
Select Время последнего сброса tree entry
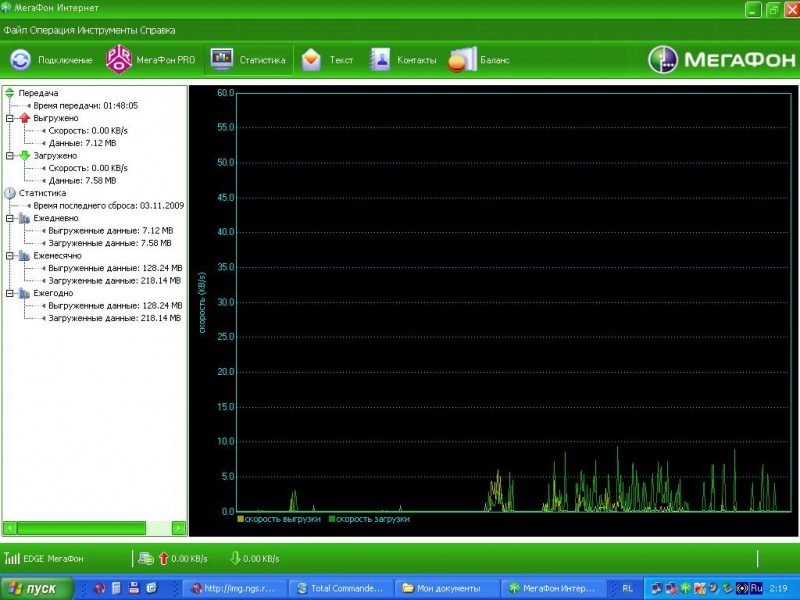97,205
